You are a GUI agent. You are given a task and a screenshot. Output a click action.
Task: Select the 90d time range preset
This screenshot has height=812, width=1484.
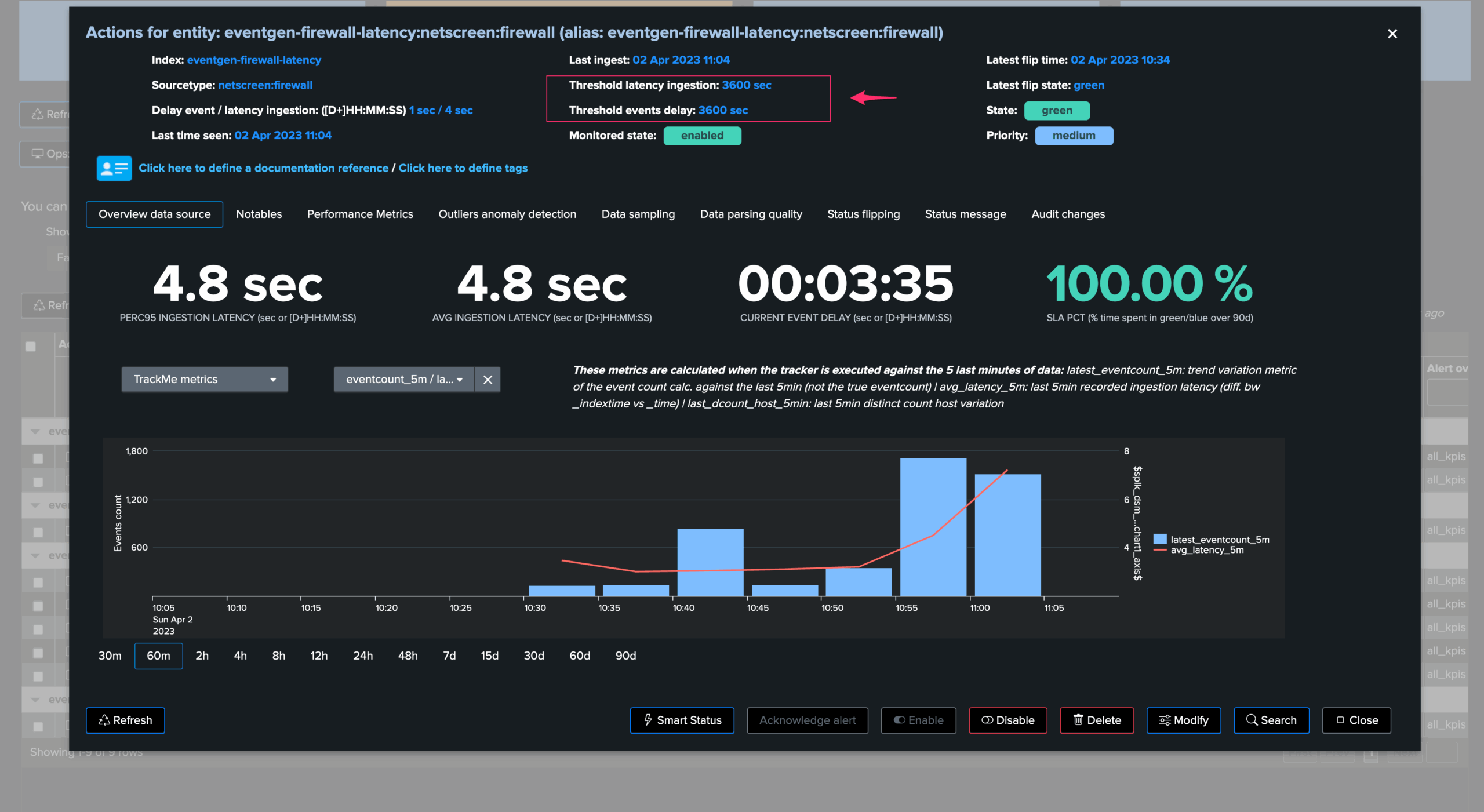click(x=625, y=656)
